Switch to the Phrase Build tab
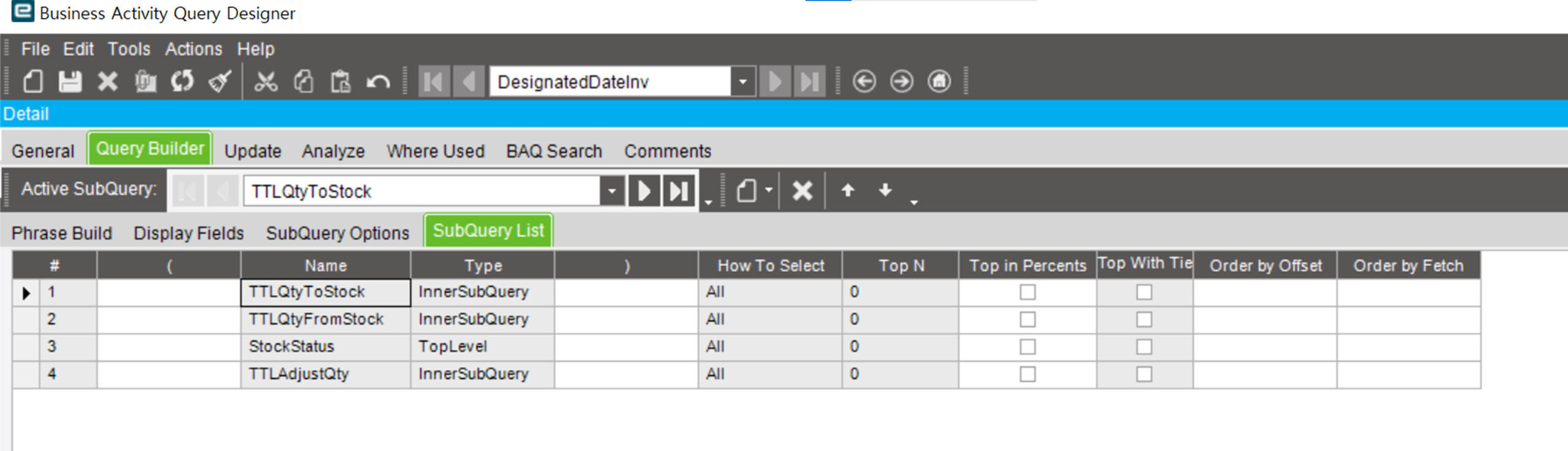Image resolution: width=1568 pixels, height=451 pixels. point(62,233)
